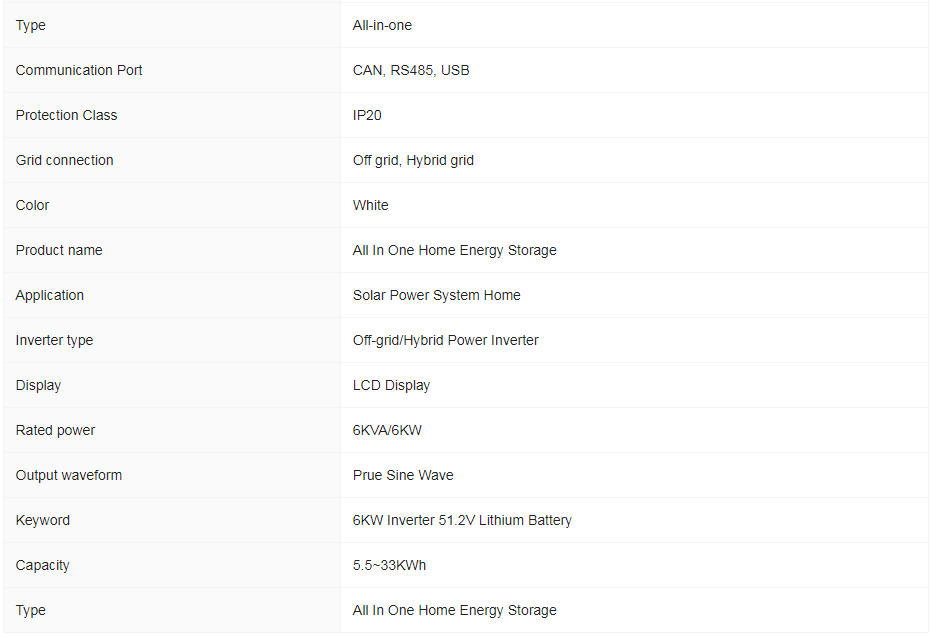Viewport: 939px width, 638px height.
Task: Select the "Protection Class" row label
Action: coord(66,115)
